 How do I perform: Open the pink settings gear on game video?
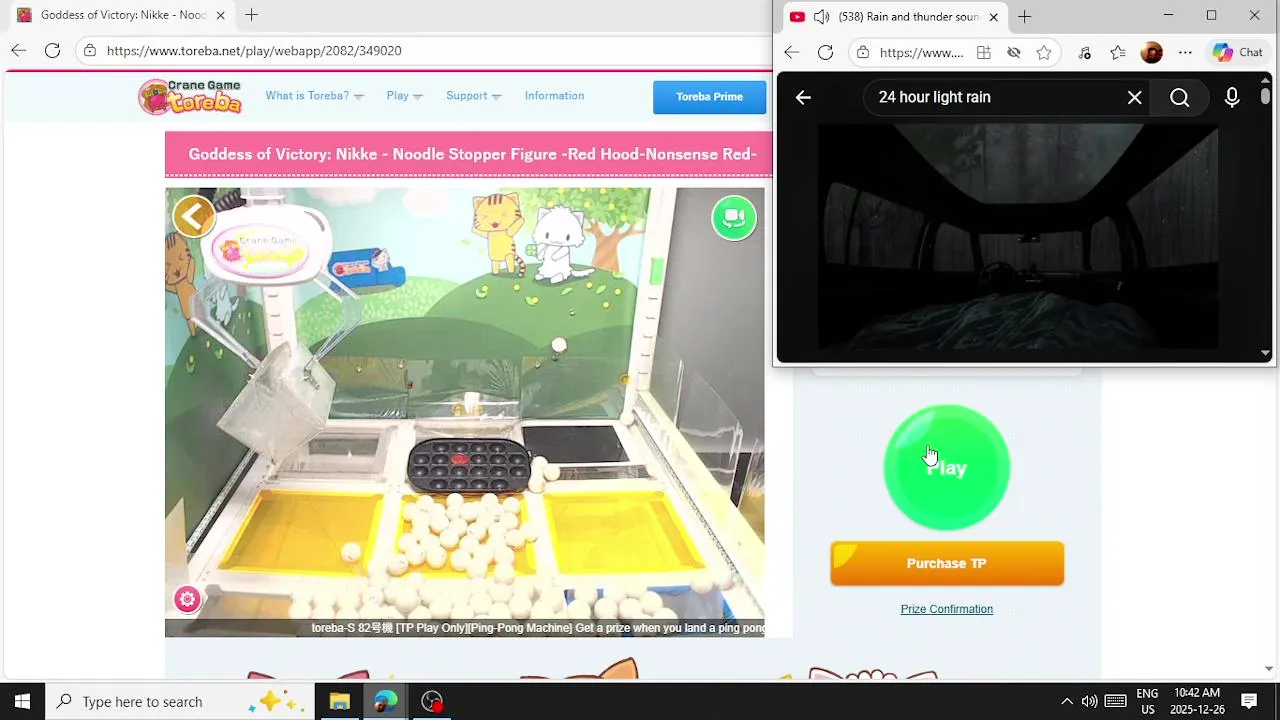tap(187, 599)
